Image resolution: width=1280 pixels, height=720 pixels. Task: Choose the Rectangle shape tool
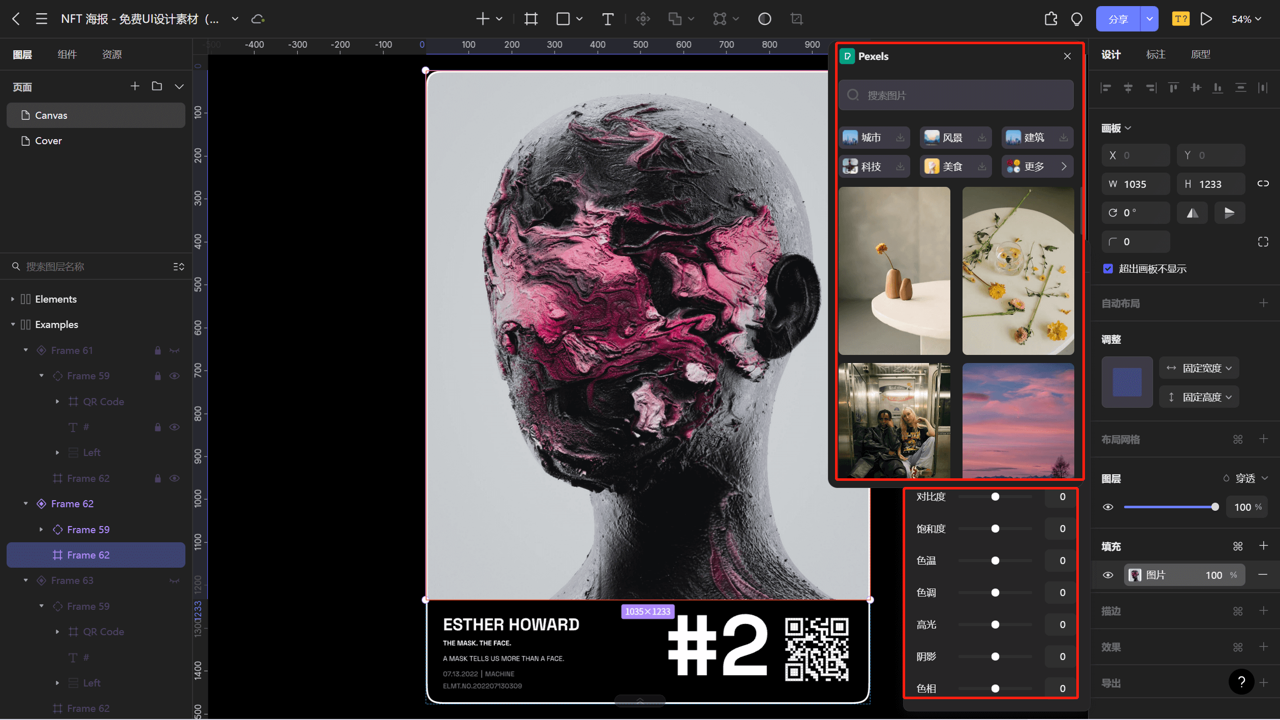coord(563,19)
